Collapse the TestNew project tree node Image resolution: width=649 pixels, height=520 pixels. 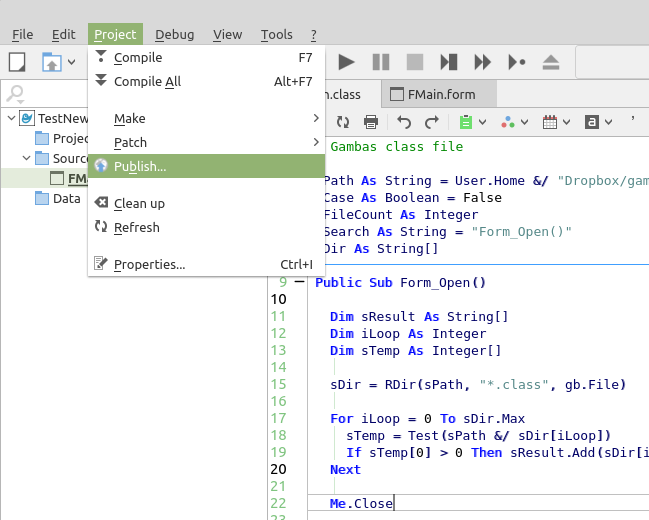(12, 118)
